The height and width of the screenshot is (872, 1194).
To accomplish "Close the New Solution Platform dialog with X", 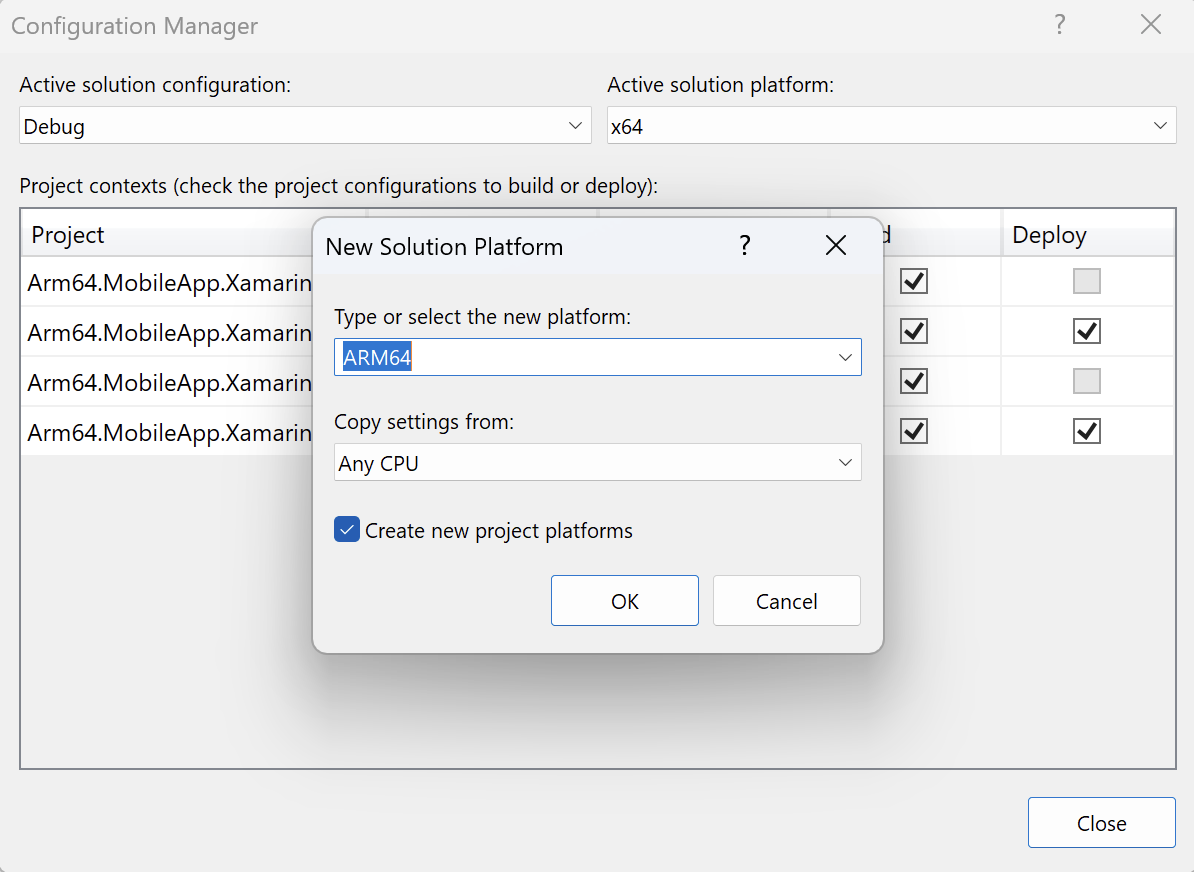I will point(836,246).
